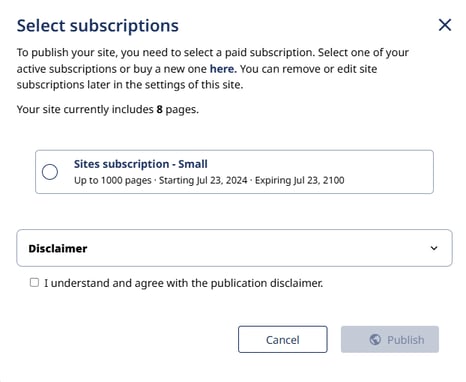Close the Select subscriptions dialog with X
The height and width of the screenshot is (382, 466).
tap(445, 25)
